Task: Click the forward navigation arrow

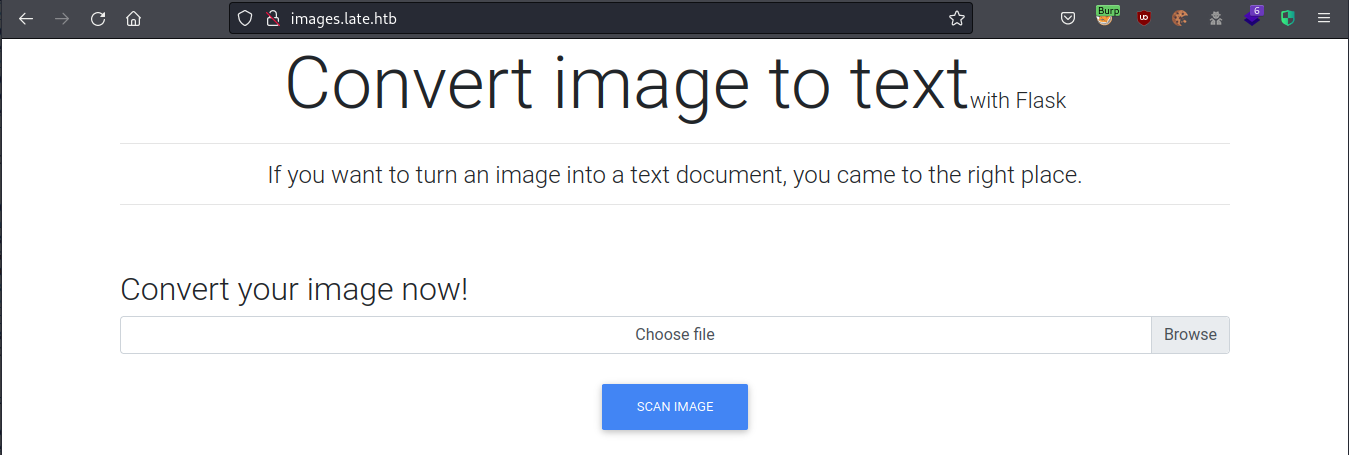Action: tap(62, 18)
